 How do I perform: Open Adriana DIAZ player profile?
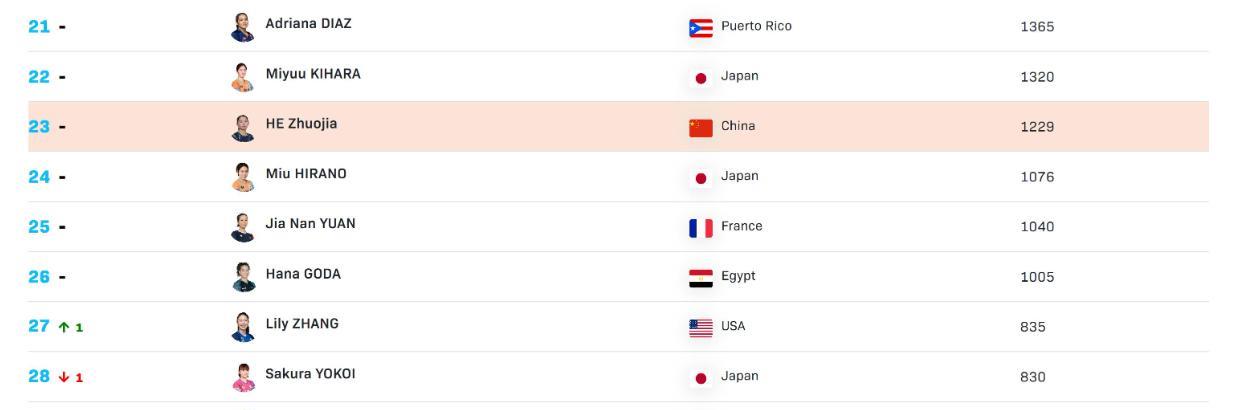(308, 24)
